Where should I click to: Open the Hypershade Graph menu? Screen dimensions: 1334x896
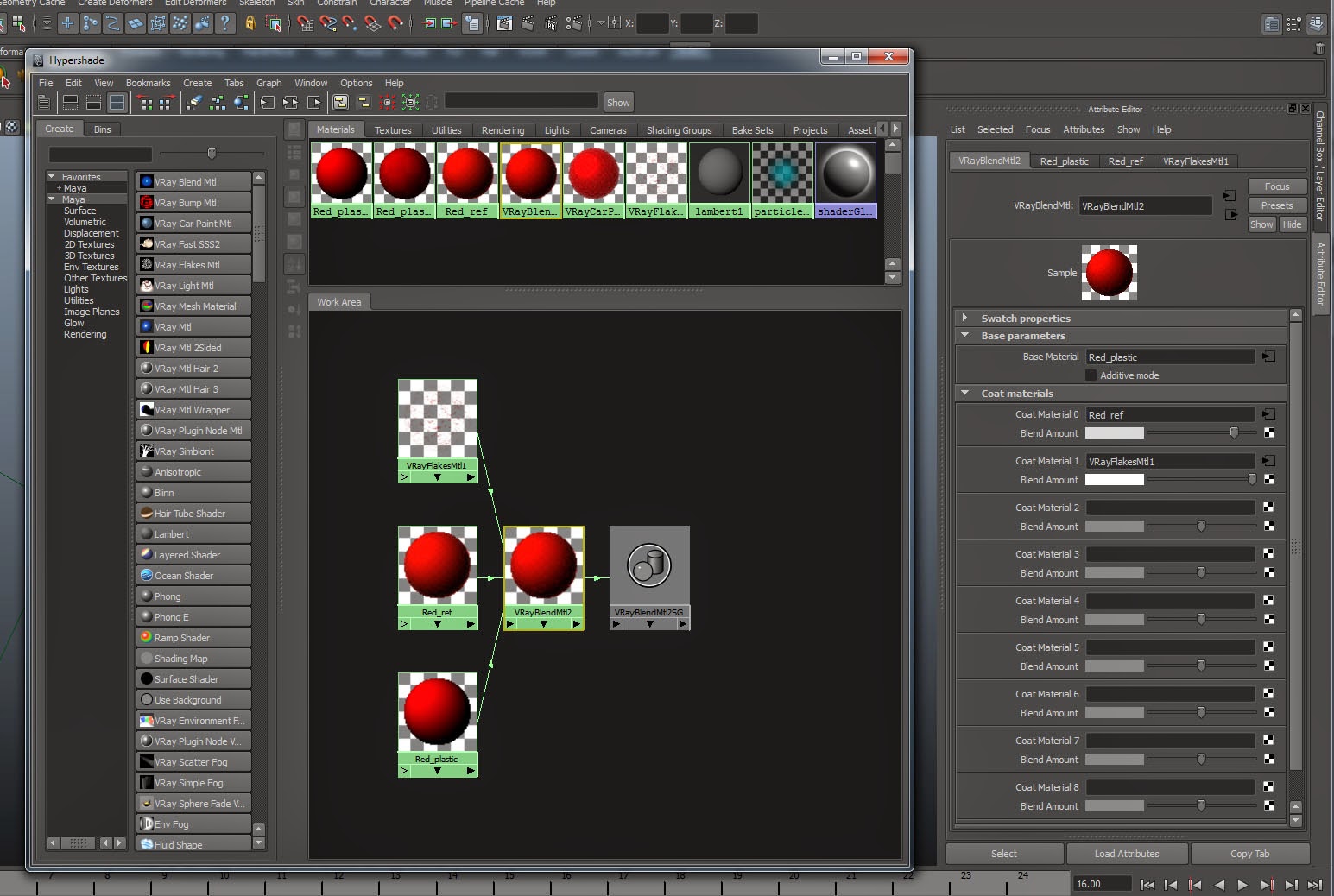tap(269, 83)
